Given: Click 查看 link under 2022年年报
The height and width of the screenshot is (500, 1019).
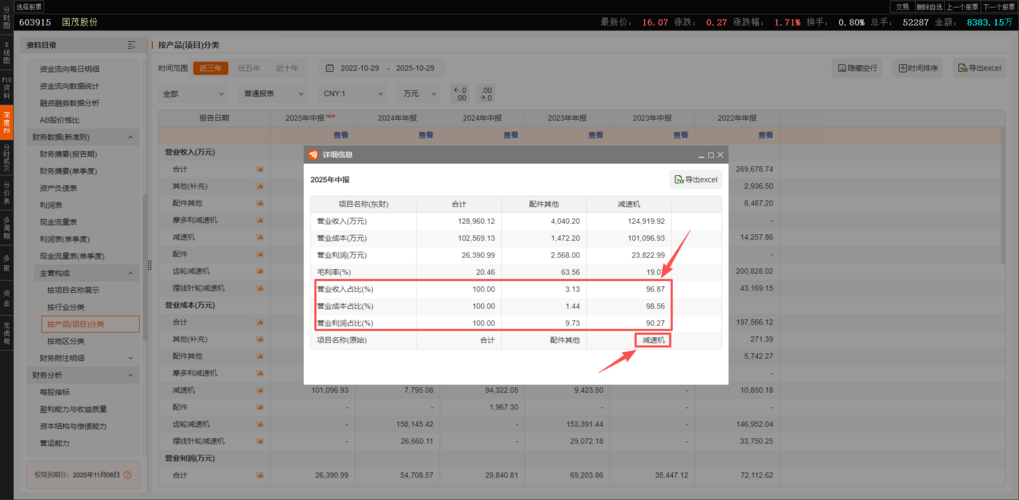Looking at the screenshot, I should [x=766, y=135].
